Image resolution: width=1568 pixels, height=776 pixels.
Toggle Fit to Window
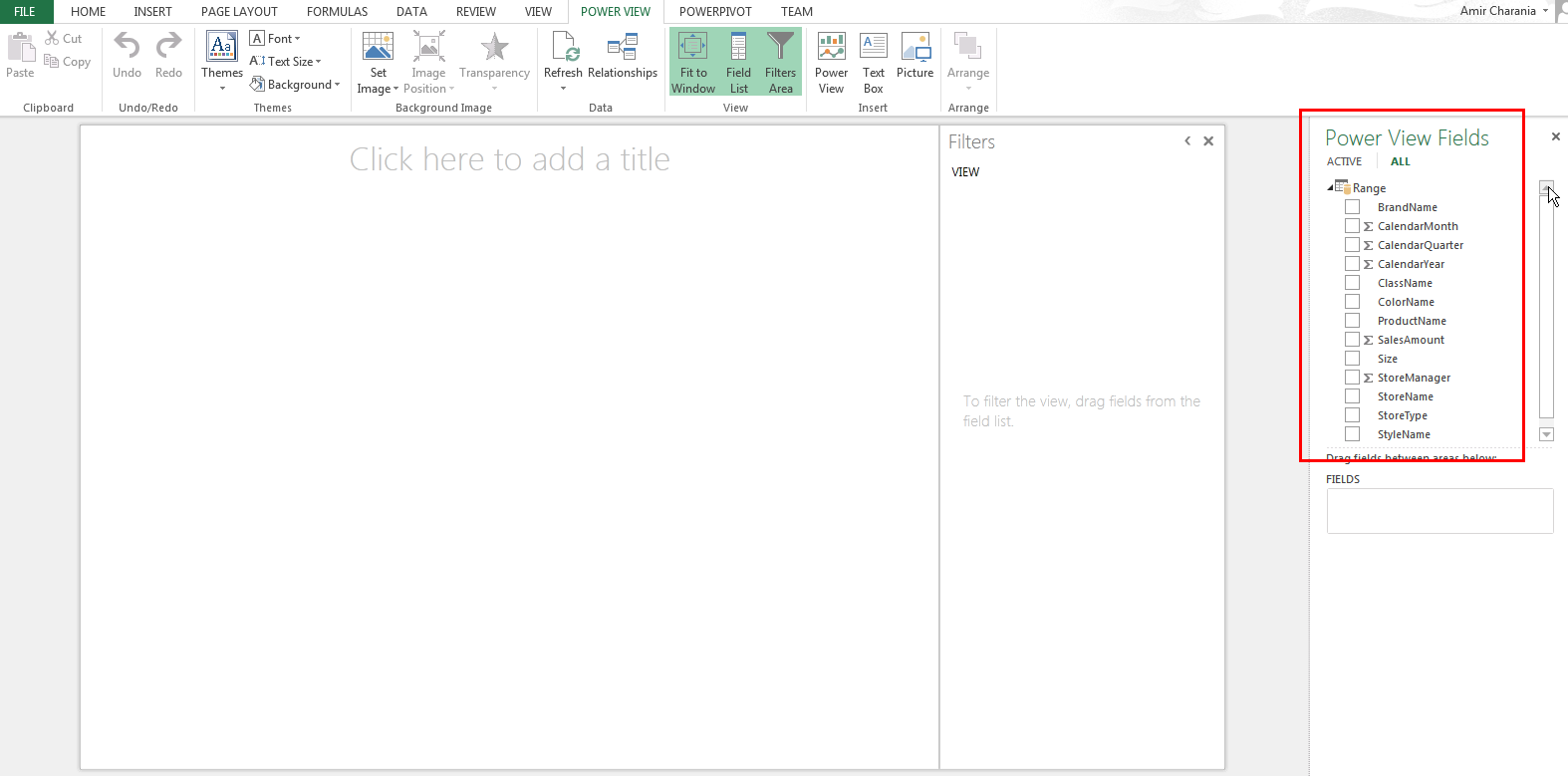point(693,63)
